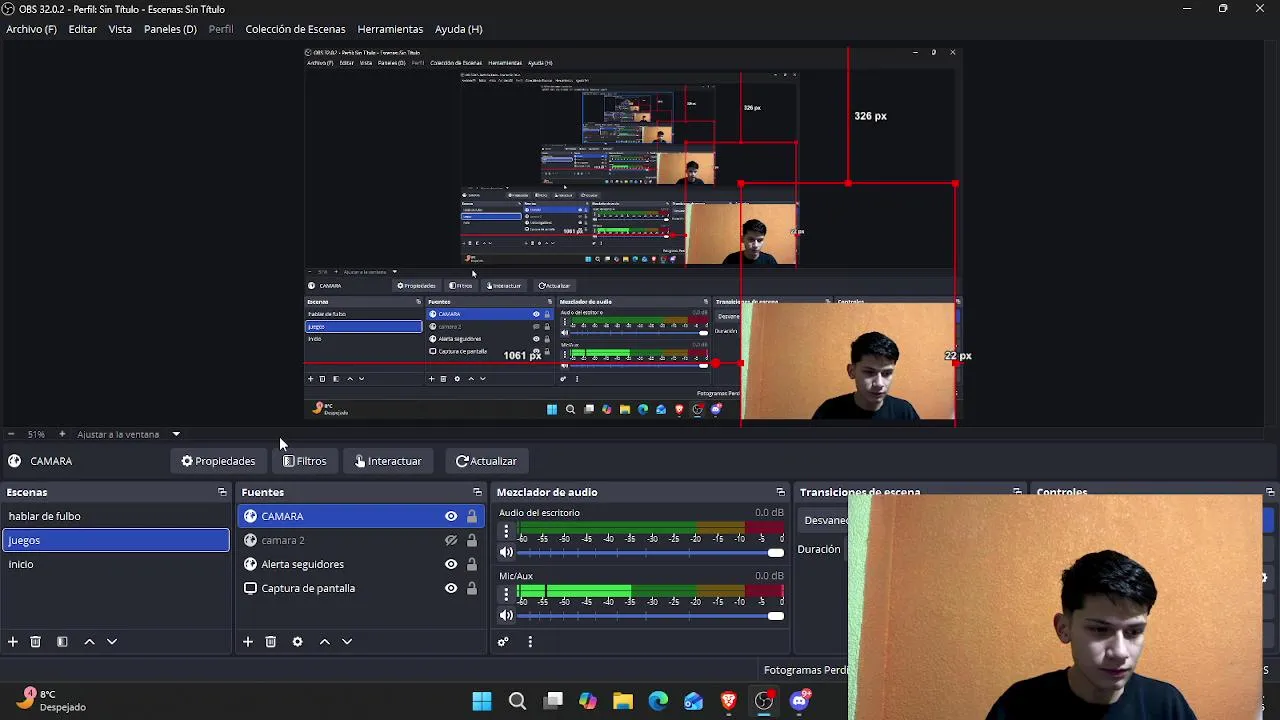The height and width of the screenshot is (720, 1280).
Task: Open audio mixer three-dot menu at bottom
Action: point(530,642)
